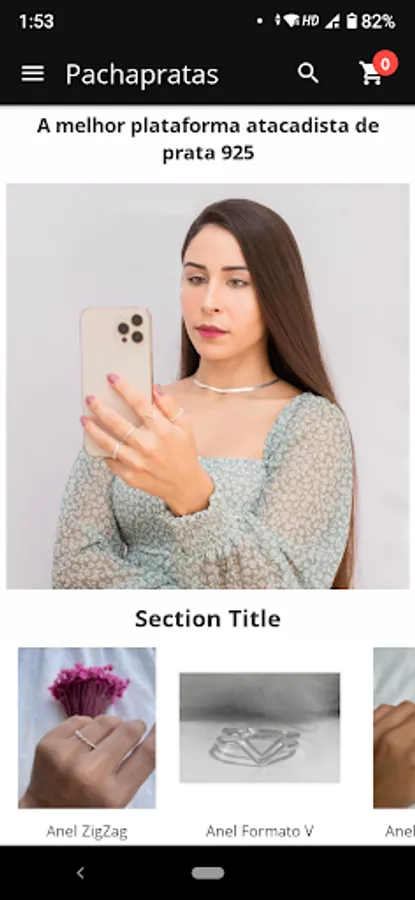The image size is (415, 900).
Task: Tap the Wi-Fi status icon
Action: tap(292, 22)
